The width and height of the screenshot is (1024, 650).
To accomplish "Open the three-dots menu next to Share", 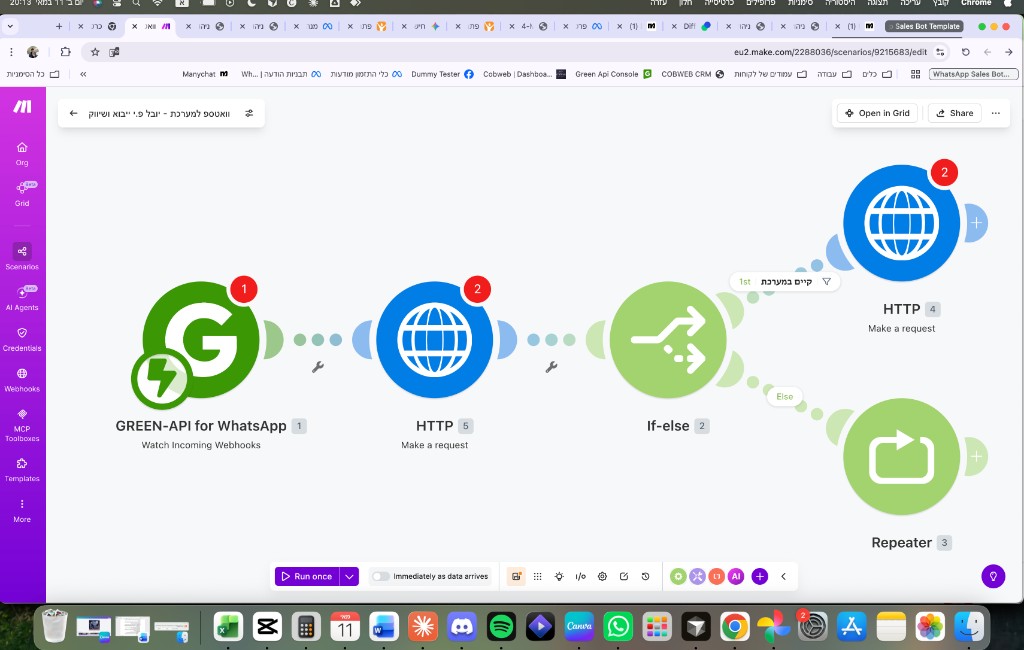I will tap(996, 113).
